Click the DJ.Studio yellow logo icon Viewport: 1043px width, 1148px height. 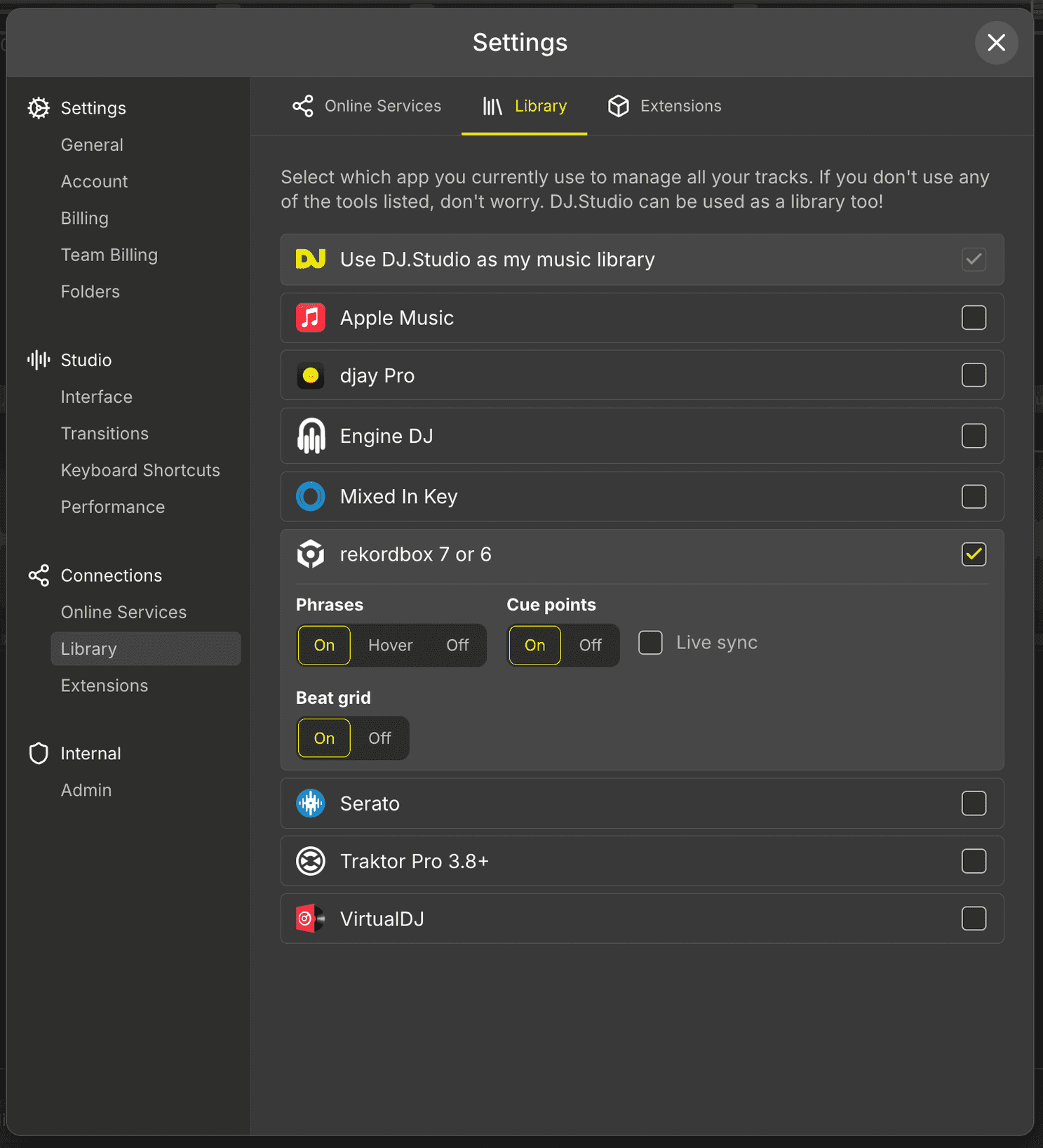coord(311,259)
